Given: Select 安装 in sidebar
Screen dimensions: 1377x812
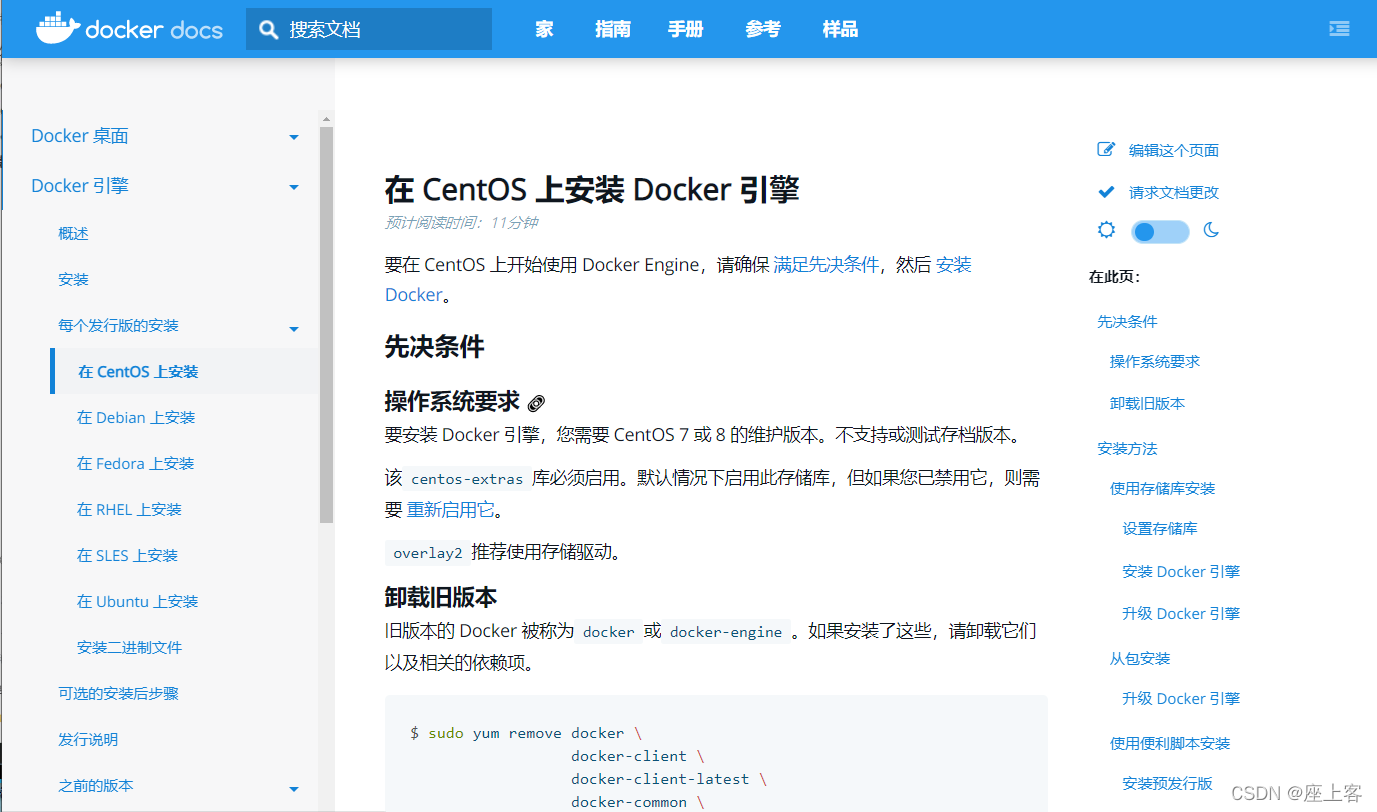Looking at the screenshot, I should tap(73, 279).
